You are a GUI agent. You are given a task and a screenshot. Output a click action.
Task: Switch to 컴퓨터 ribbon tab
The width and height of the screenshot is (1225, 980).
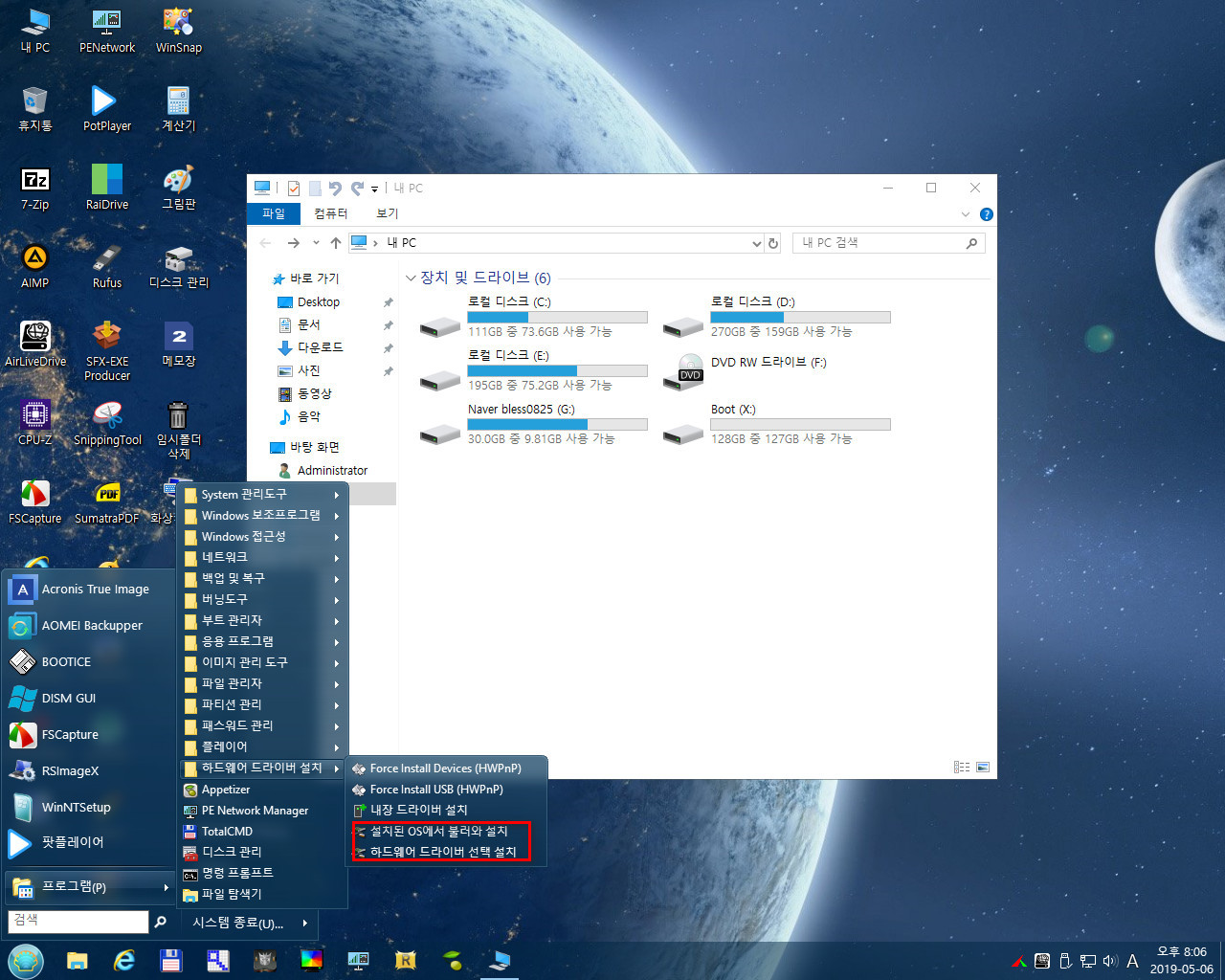tap(330, 213)
